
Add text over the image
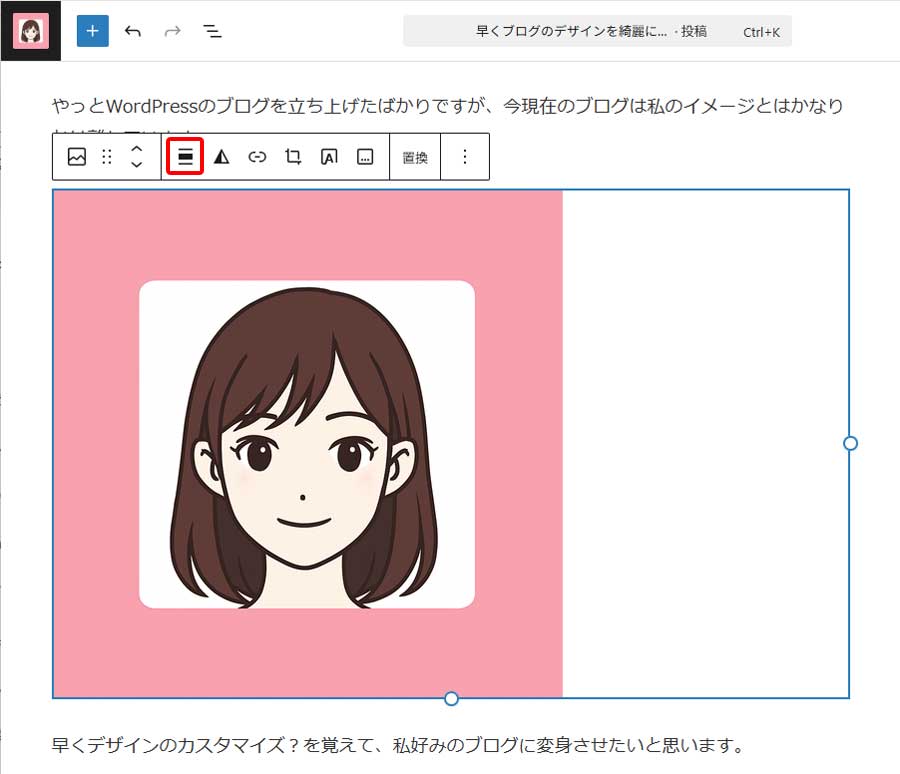328,156
